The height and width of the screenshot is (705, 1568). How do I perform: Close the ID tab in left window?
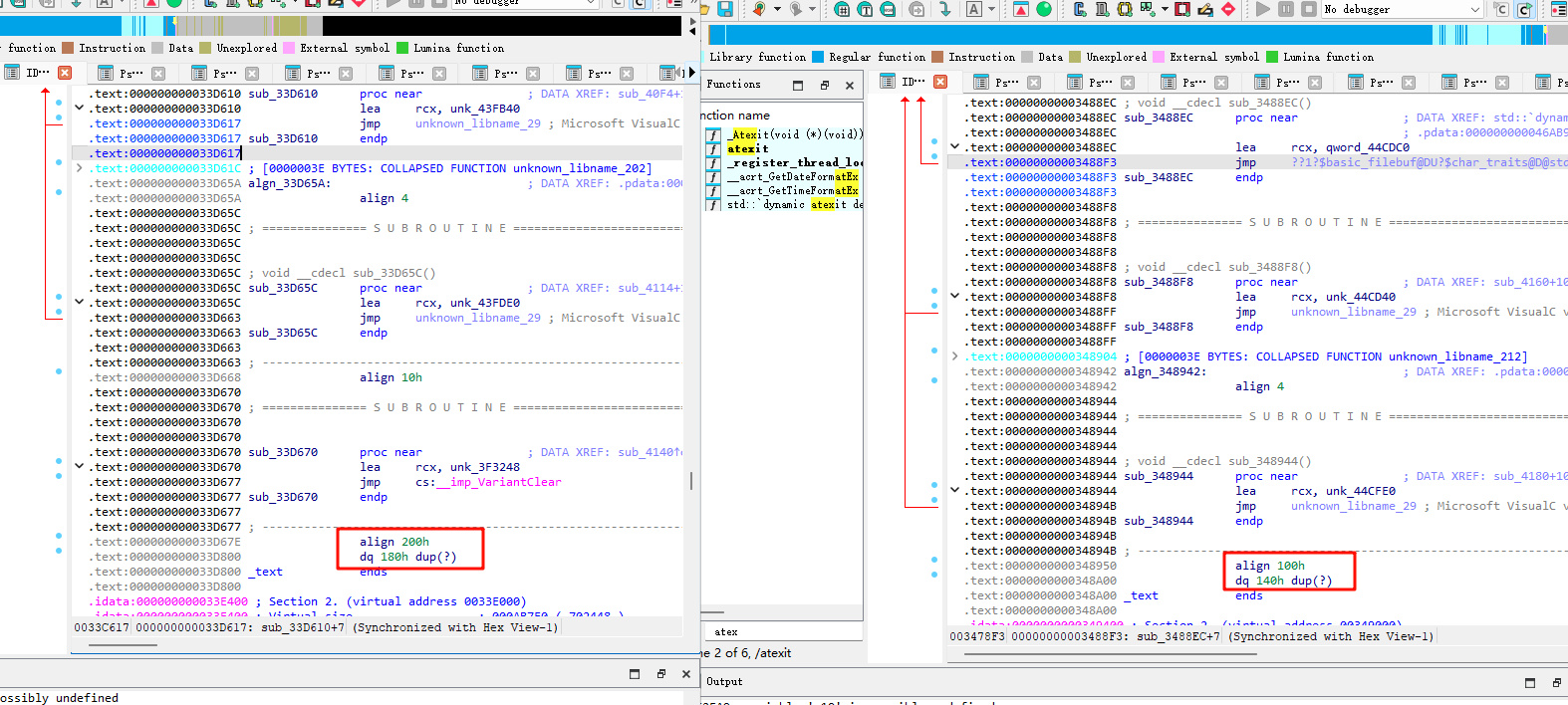[x=65, y=73]
